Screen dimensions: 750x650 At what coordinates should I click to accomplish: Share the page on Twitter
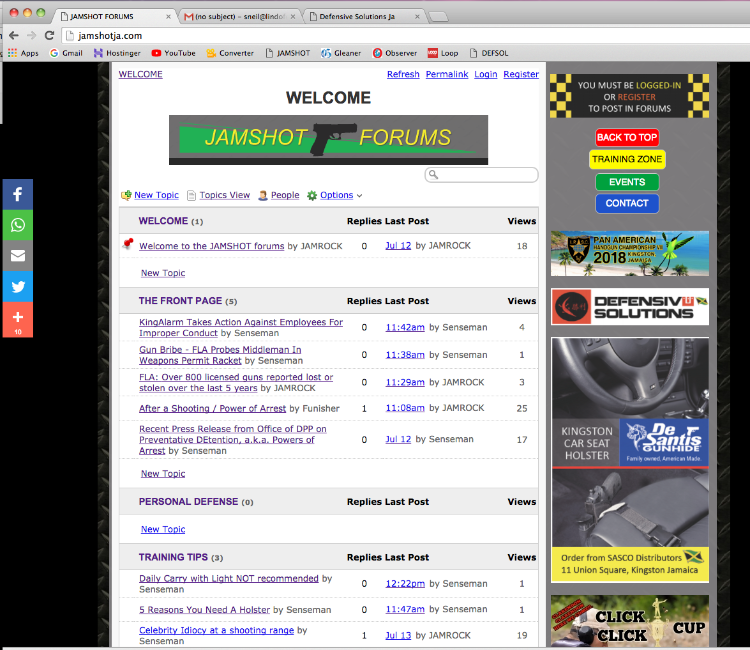(17, 287)
